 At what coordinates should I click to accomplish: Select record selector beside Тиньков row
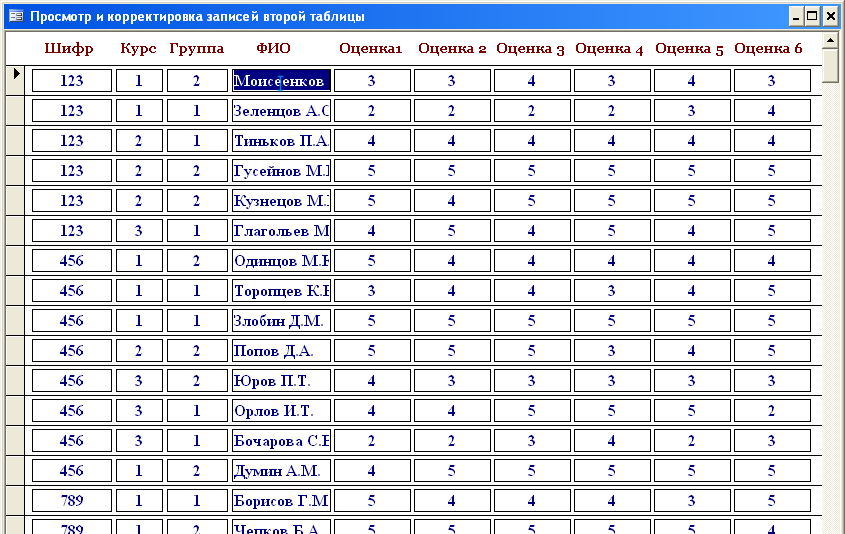pyautogui.click(x=15, y=141)
